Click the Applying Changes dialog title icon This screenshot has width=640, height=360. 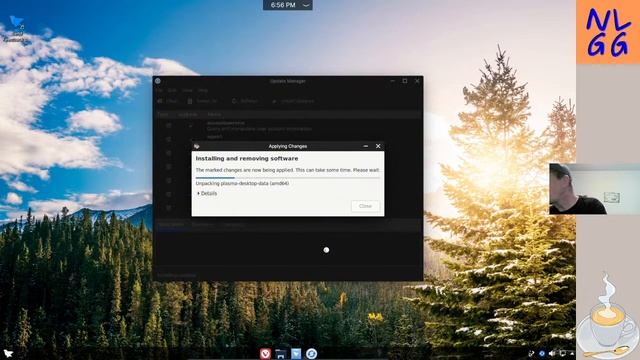pos(197,146)
